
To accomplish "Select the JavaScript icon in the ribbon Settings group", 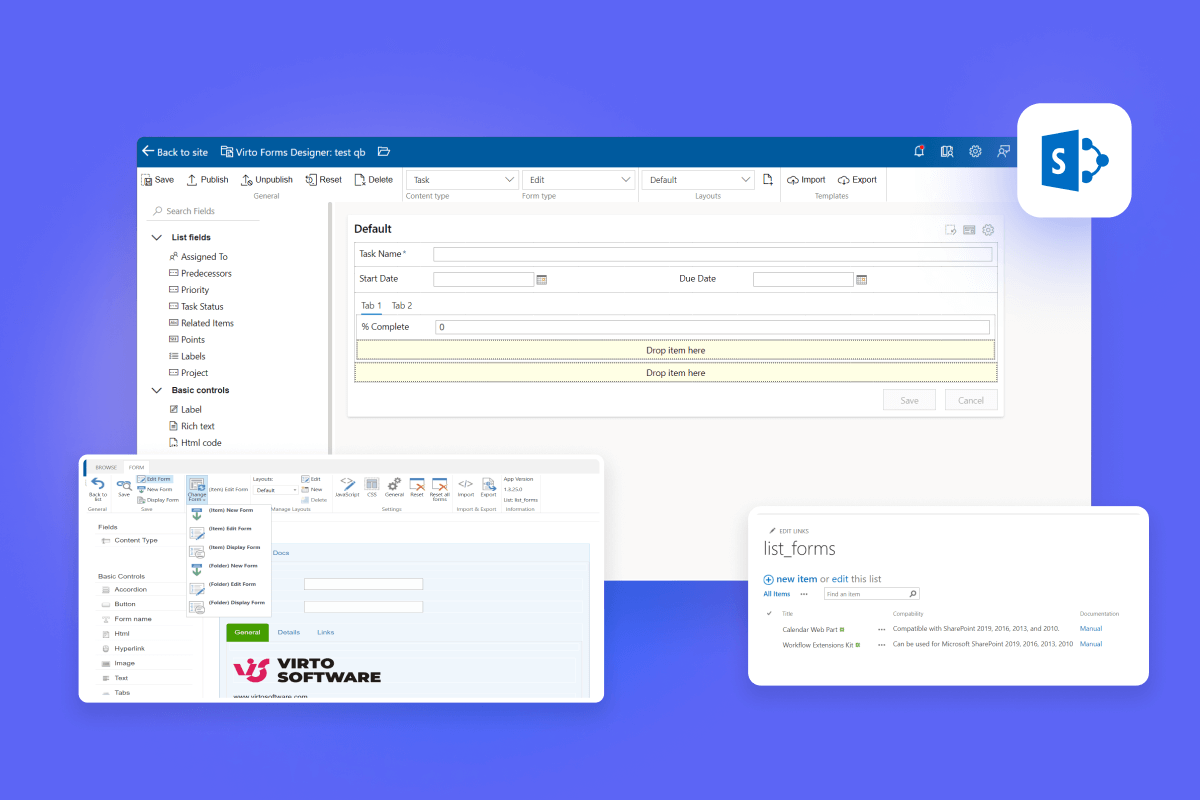I will (x=347, y=483).
